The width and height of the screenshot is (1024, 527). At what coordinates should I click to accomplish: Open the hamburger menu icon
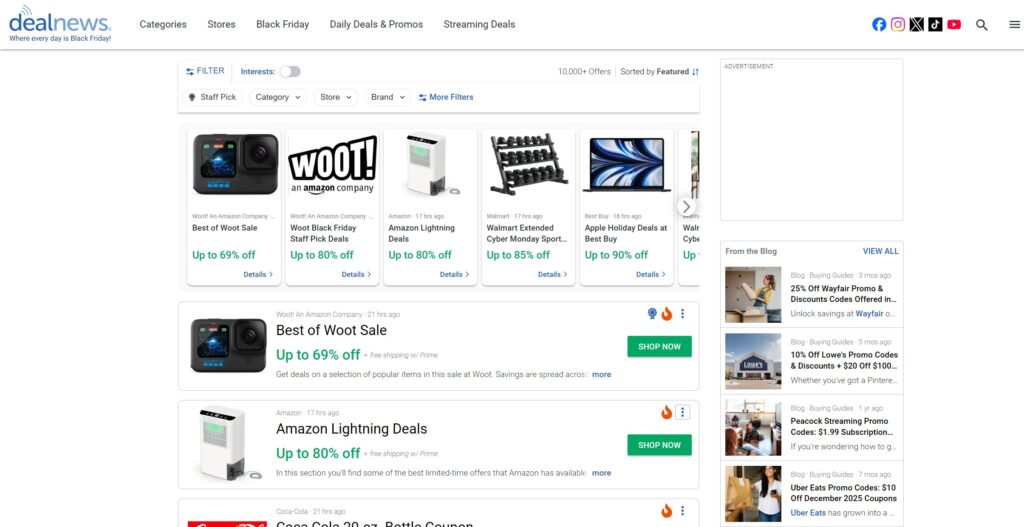pyautogui.click(x=1014, y=25)
